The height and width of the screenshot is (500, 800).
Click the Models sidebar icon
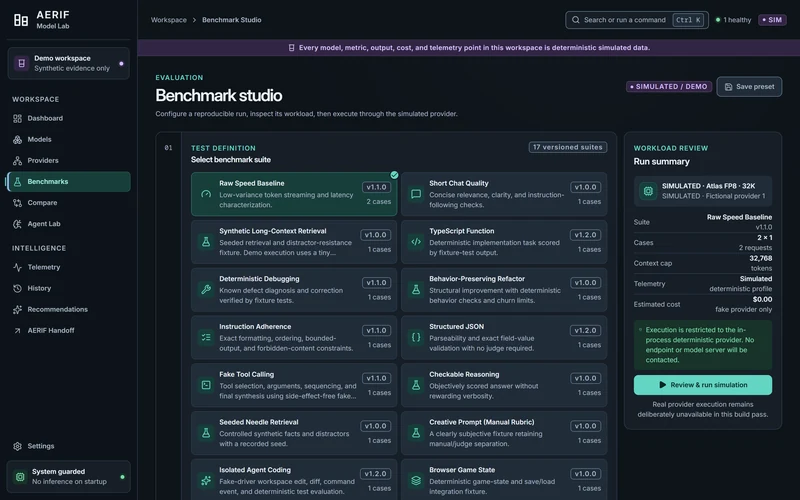[x=17, y=139]
